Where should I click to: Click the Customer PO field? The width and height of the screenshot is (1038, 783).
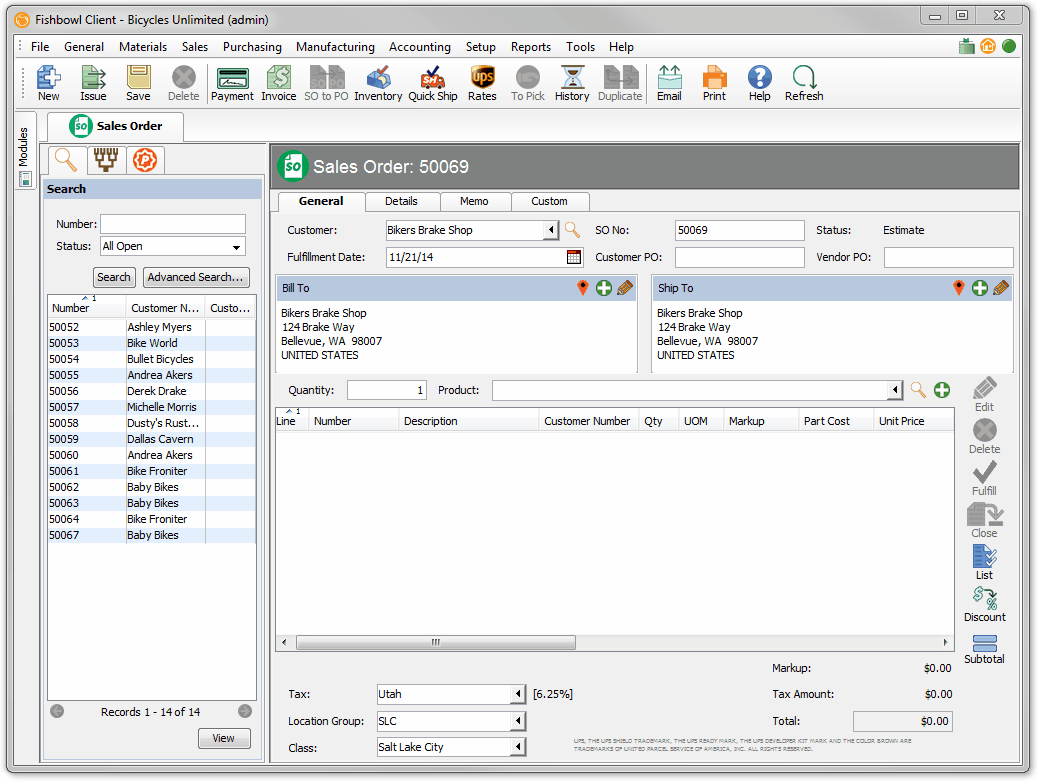(739, 257)
